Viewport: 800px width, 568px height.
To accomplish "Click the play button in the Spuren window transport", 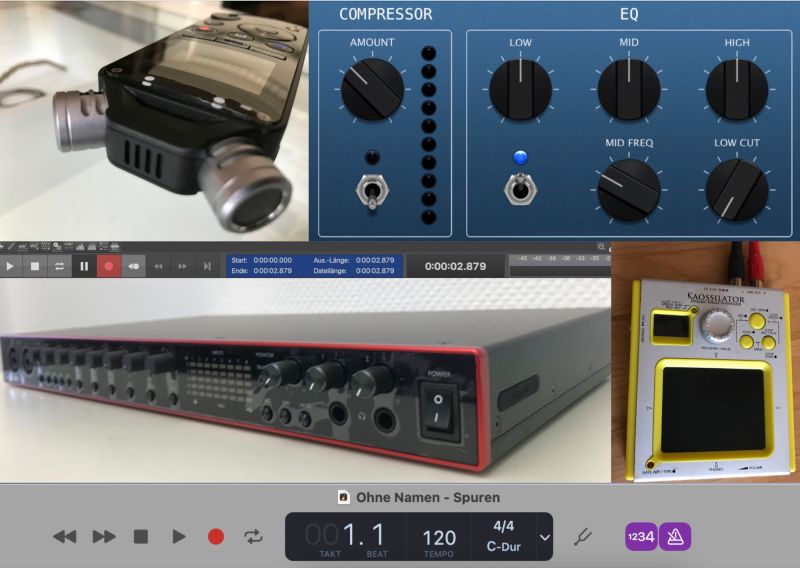I will tap(179, 537).
